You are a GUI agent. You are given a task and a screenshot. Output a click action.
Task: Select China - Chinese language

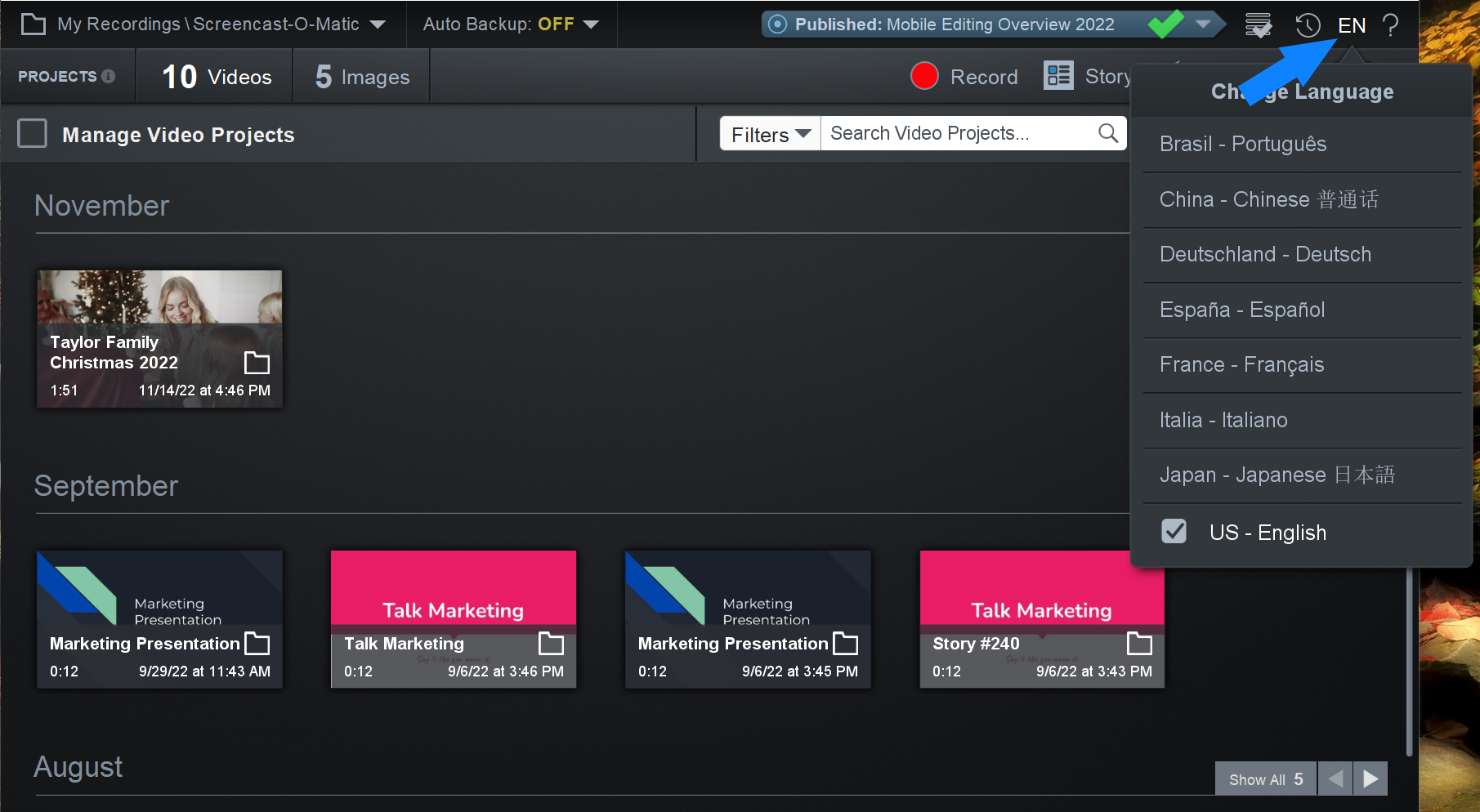coord(1302,199)
